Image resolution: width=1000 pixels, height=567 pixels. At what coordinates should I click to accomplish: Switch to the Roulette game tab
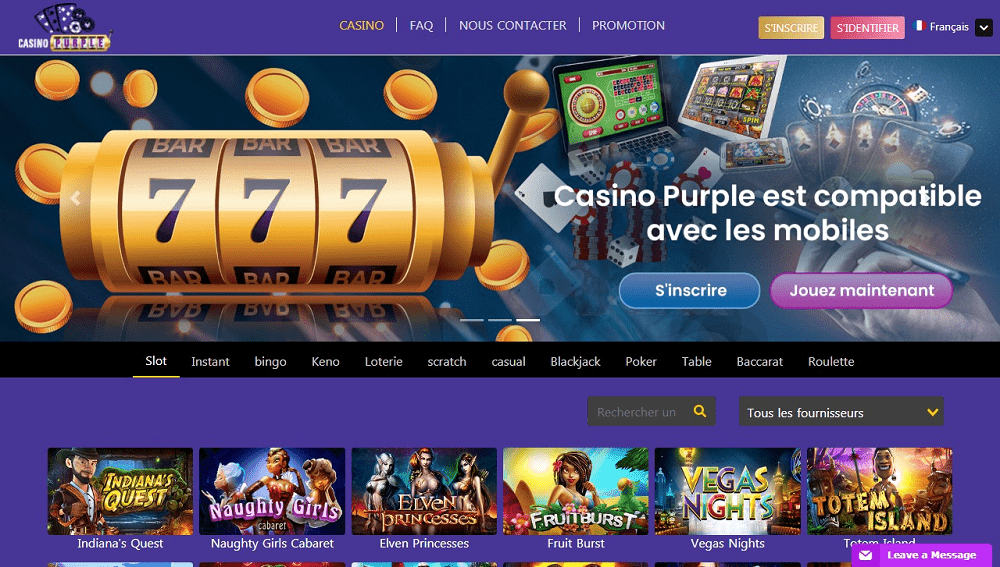click(x=831, y=361)
